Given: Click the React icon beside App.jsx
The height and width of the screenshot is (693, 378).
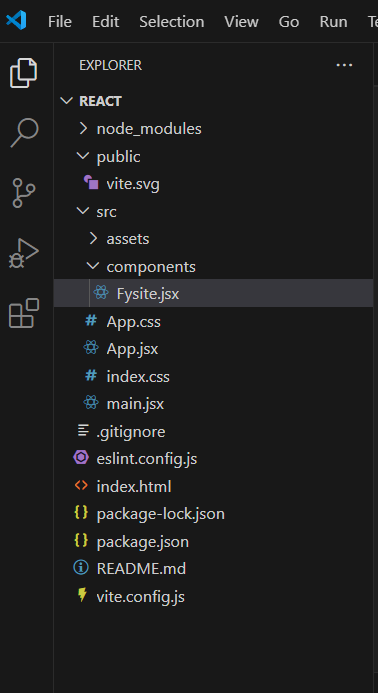Looking at the screenshot, I should click(91, 348).
